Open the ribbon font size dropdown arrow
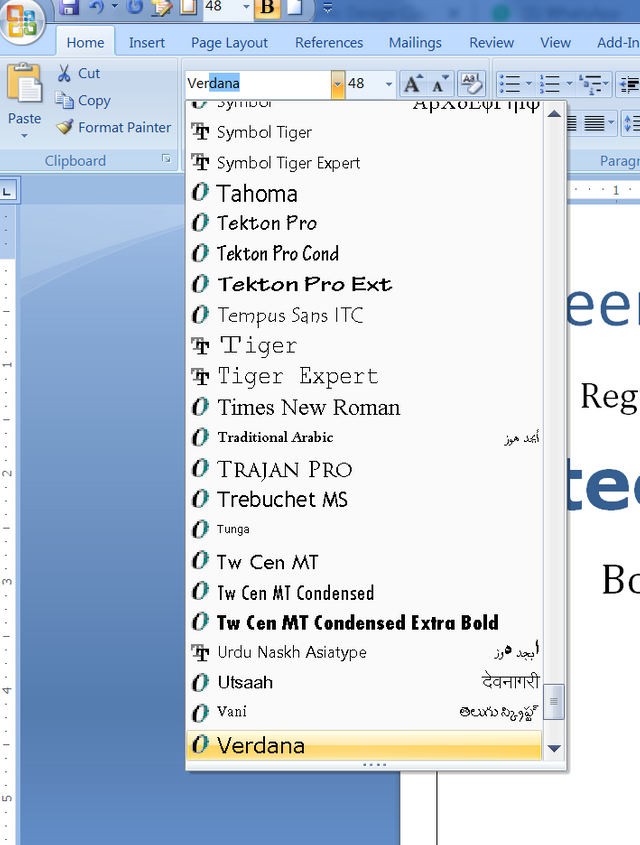This screenshot has height=845, width=640. coord(389,84)
